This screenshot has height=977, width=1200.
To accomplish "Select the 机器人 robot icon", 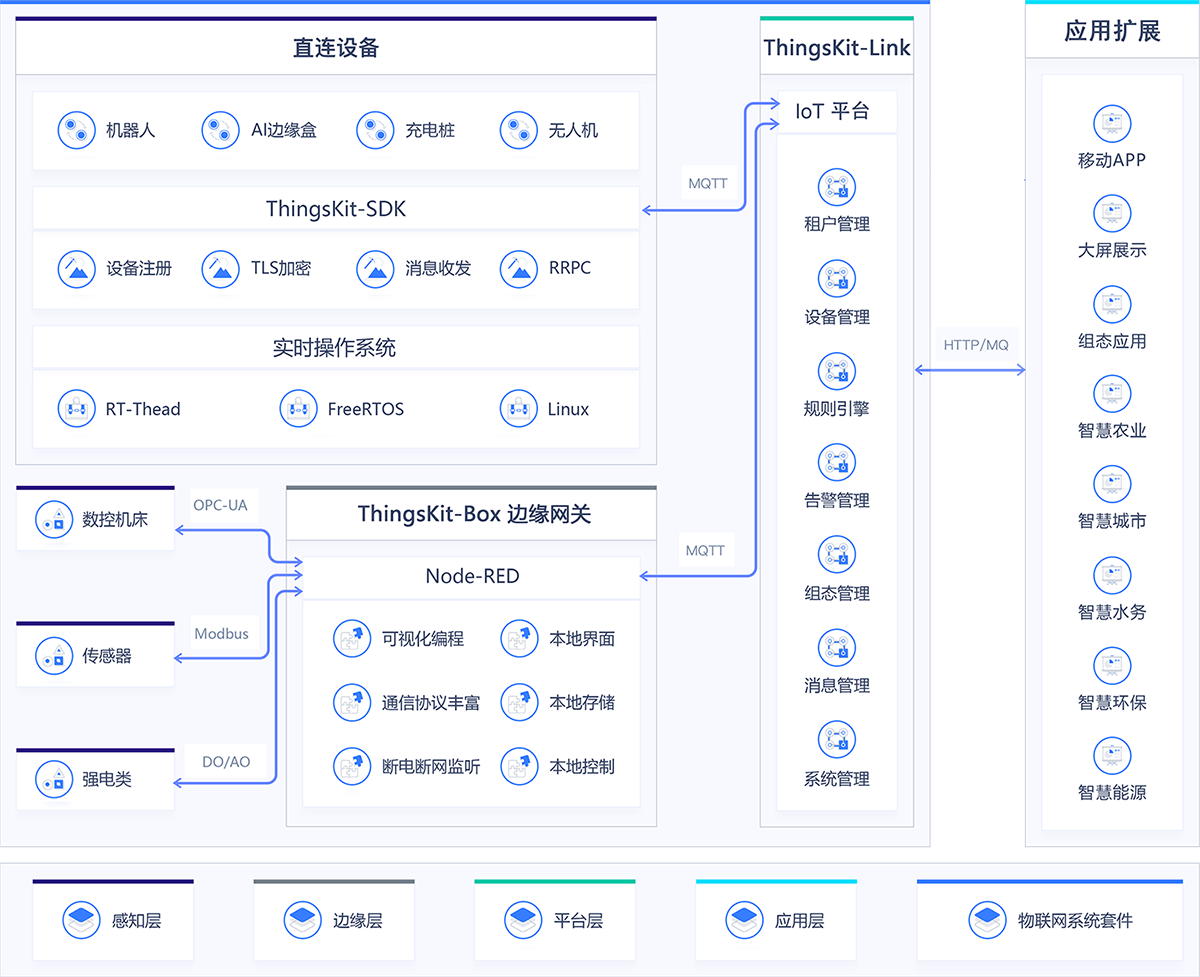I will [x=77, y=130].
